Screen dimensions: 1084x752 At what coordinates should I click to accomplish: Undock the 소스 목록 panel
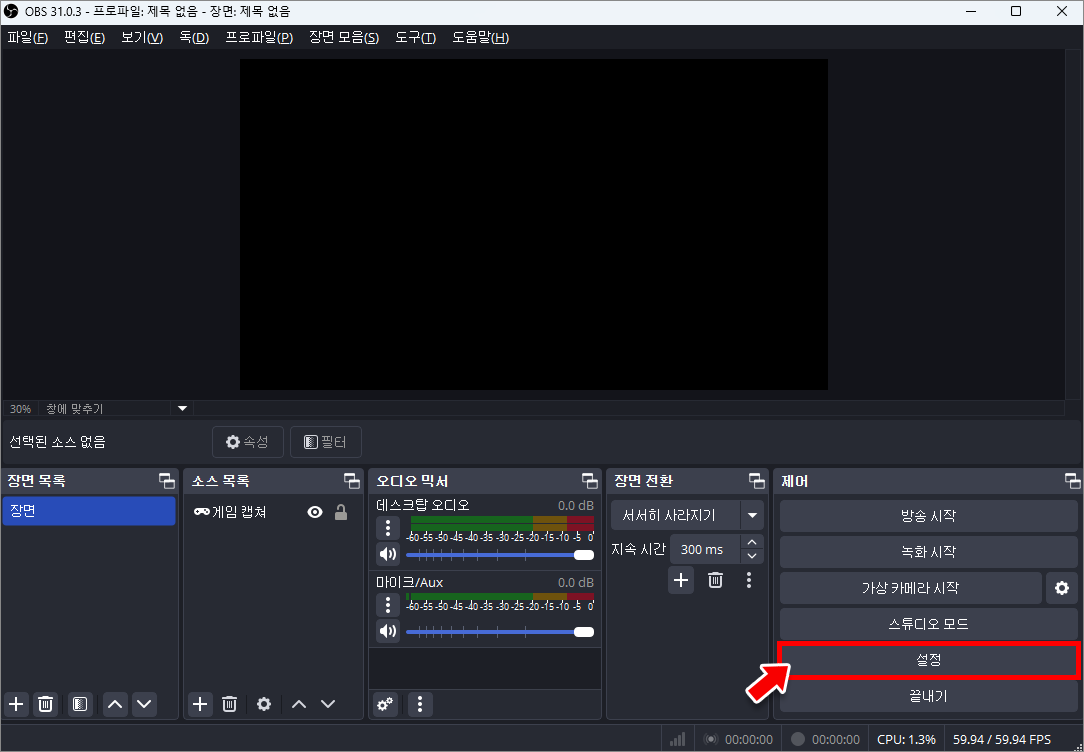pyautogui.click(x=352, y=480)
